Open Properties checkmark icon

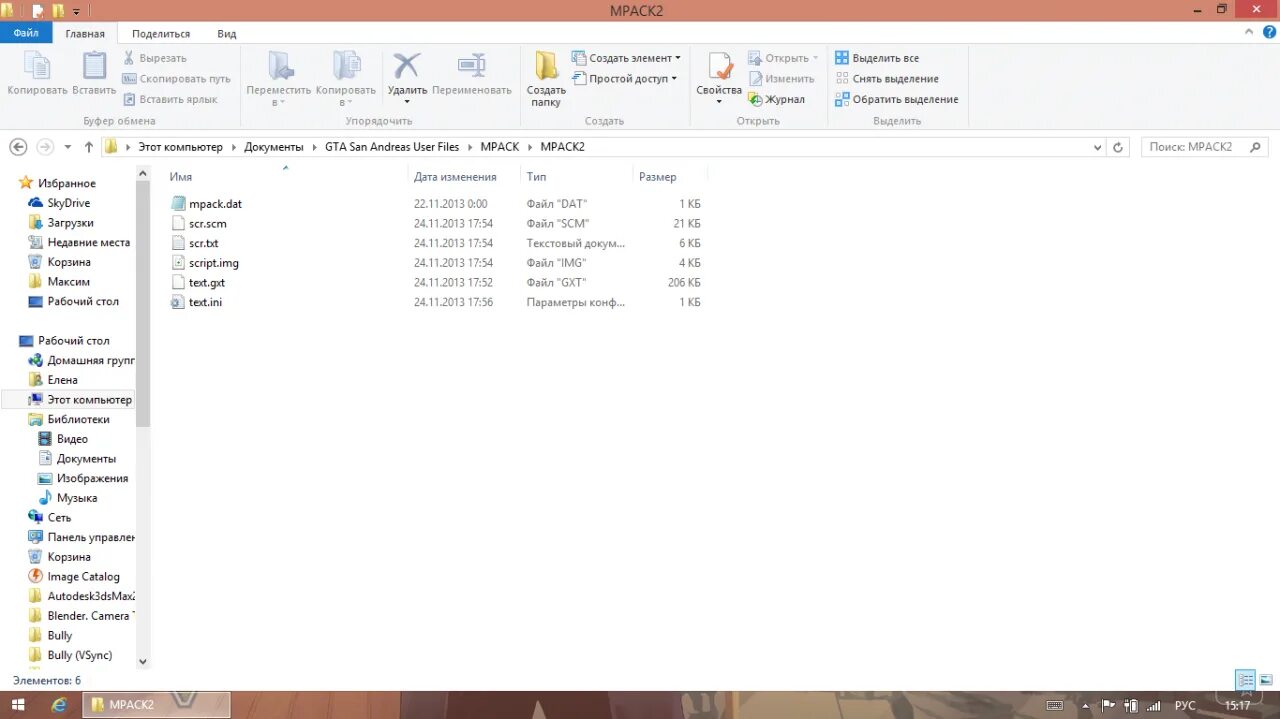click(719, 66)
